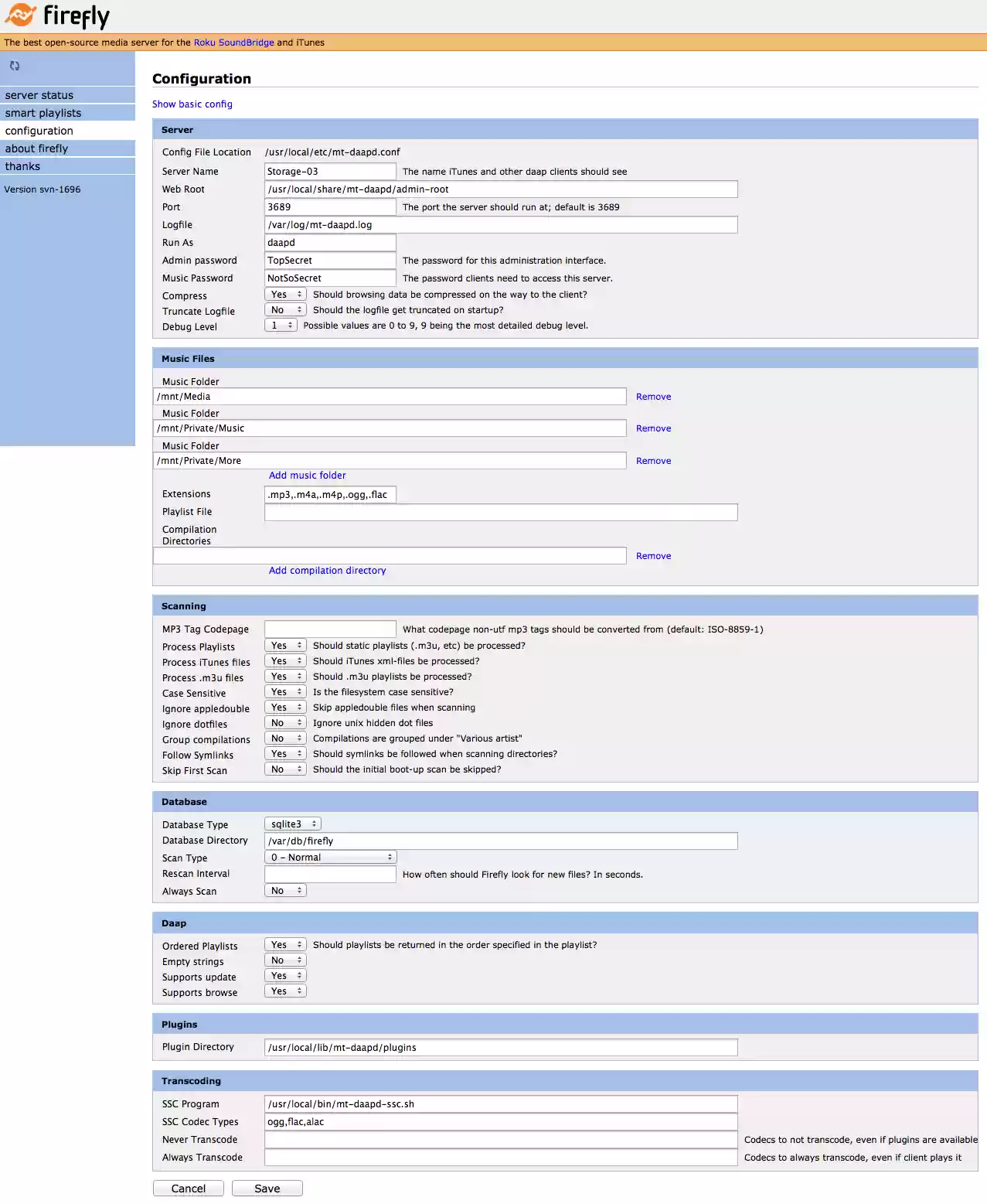This screenshot has width=987, height=1204.
Task: Click the Server Name input field
Action: click(x=330, y=172)
